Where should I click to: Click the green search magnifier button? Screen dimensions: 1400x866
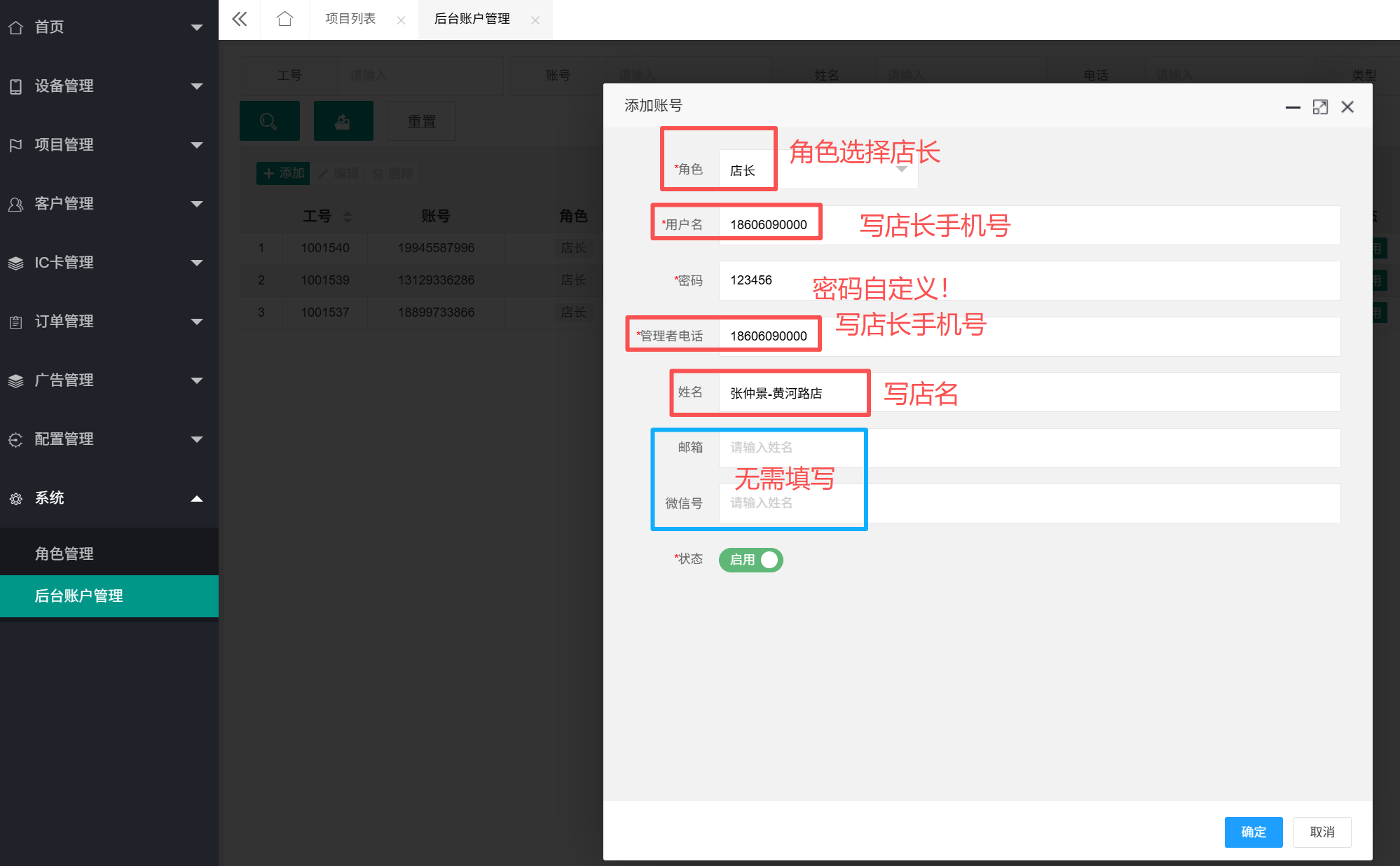[269, 121]
